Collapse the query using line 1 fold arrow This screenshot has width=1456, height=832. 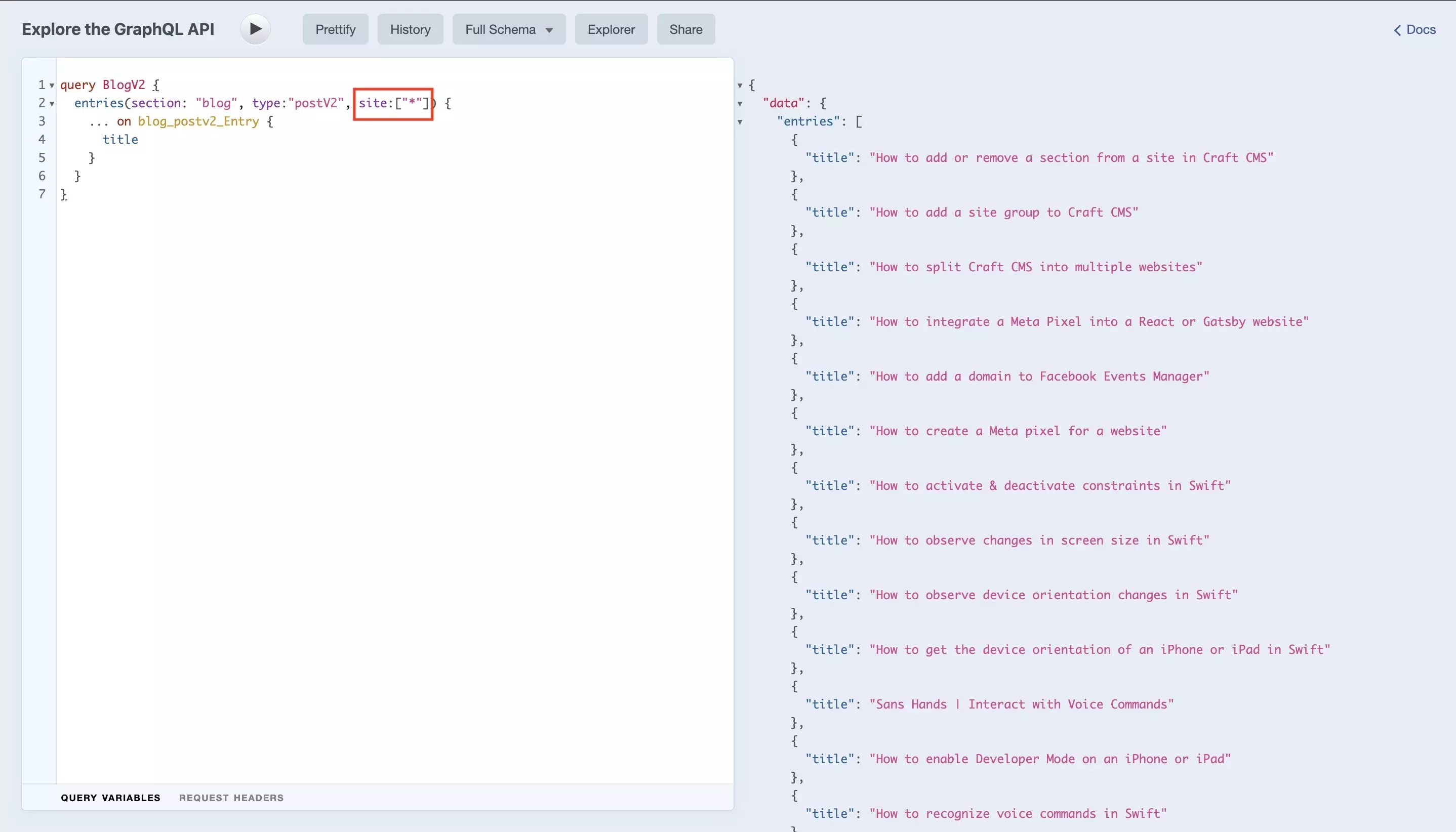(x=52, y=85)
